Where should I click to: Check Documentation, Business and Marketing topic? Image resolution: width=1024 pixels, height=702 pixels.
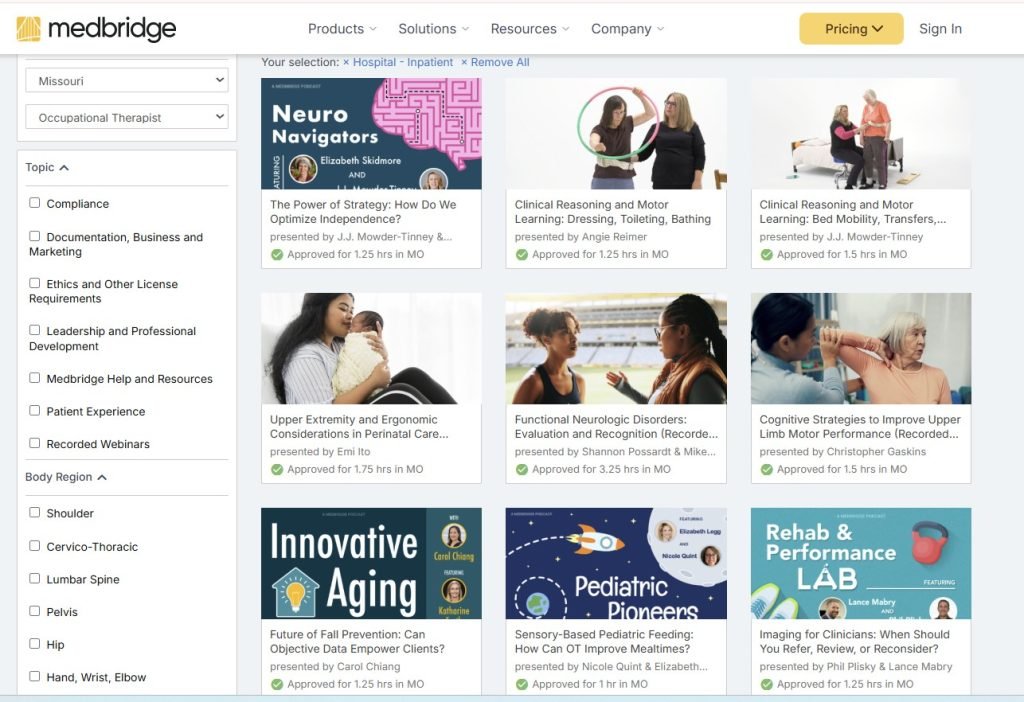pos(35,236)
